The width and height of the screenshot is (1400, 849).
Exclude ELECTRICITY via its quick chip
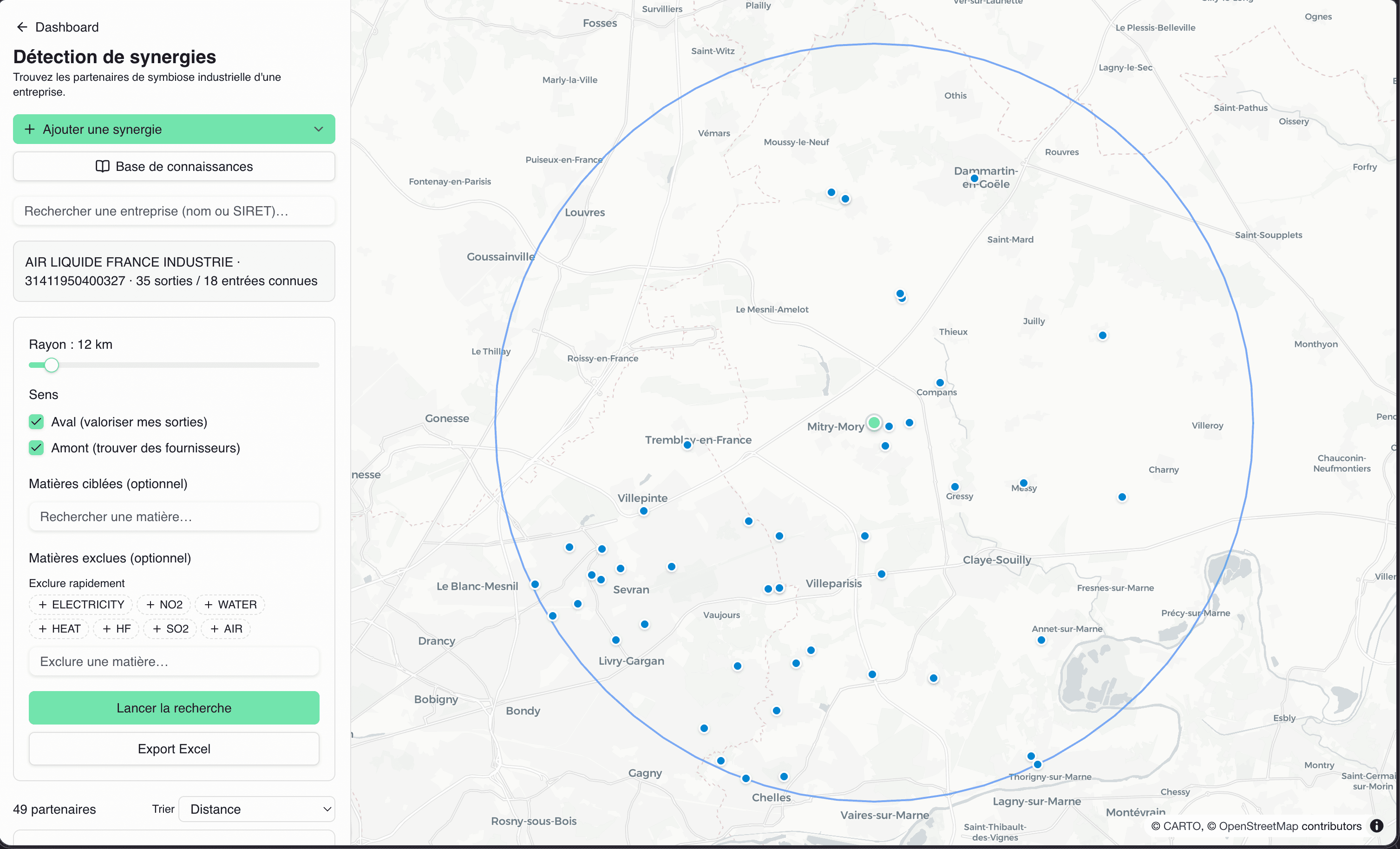pos(81,605)
